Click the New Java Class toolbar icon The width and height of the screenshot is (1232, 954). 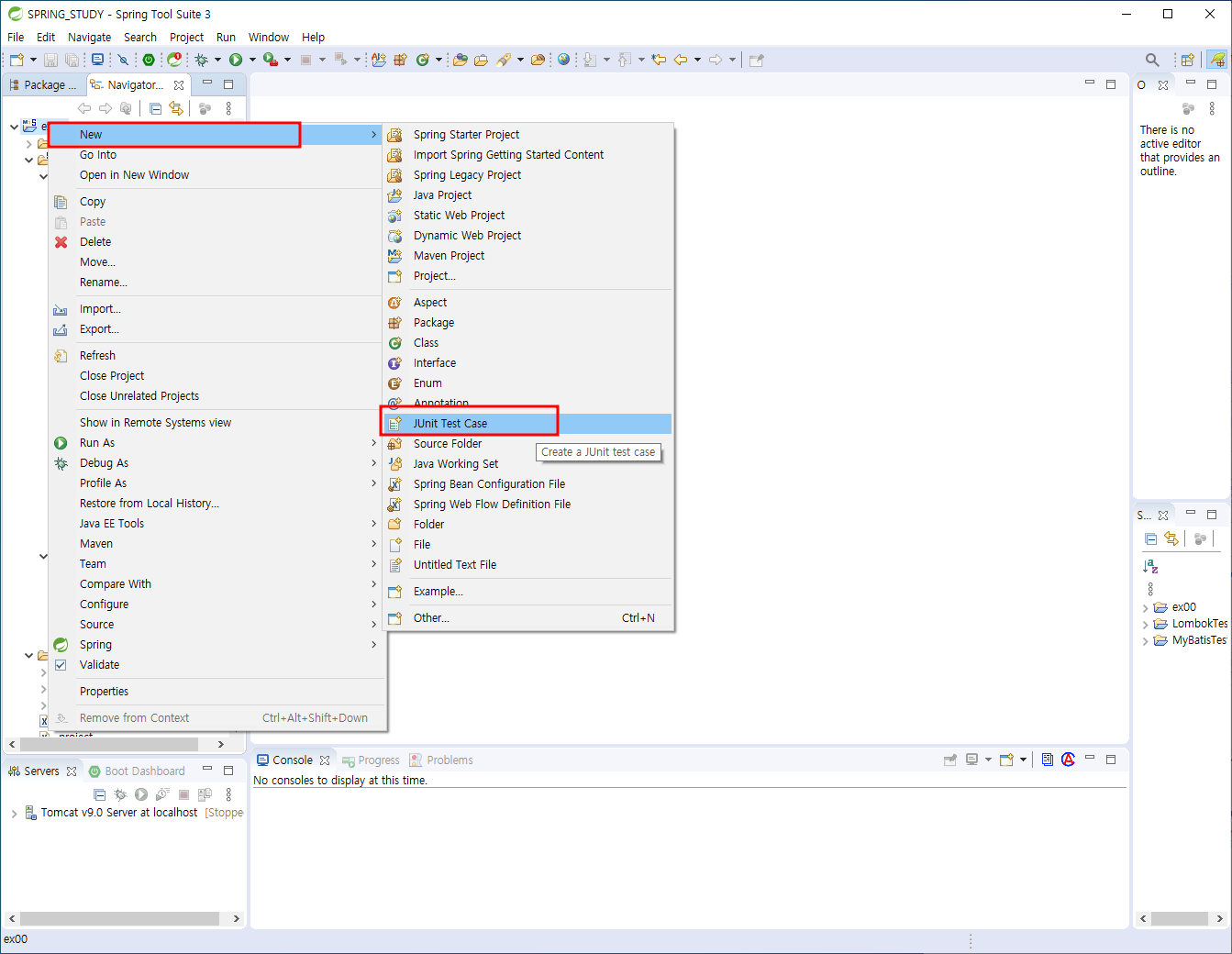pyautogui.click(x=422, y=60)
